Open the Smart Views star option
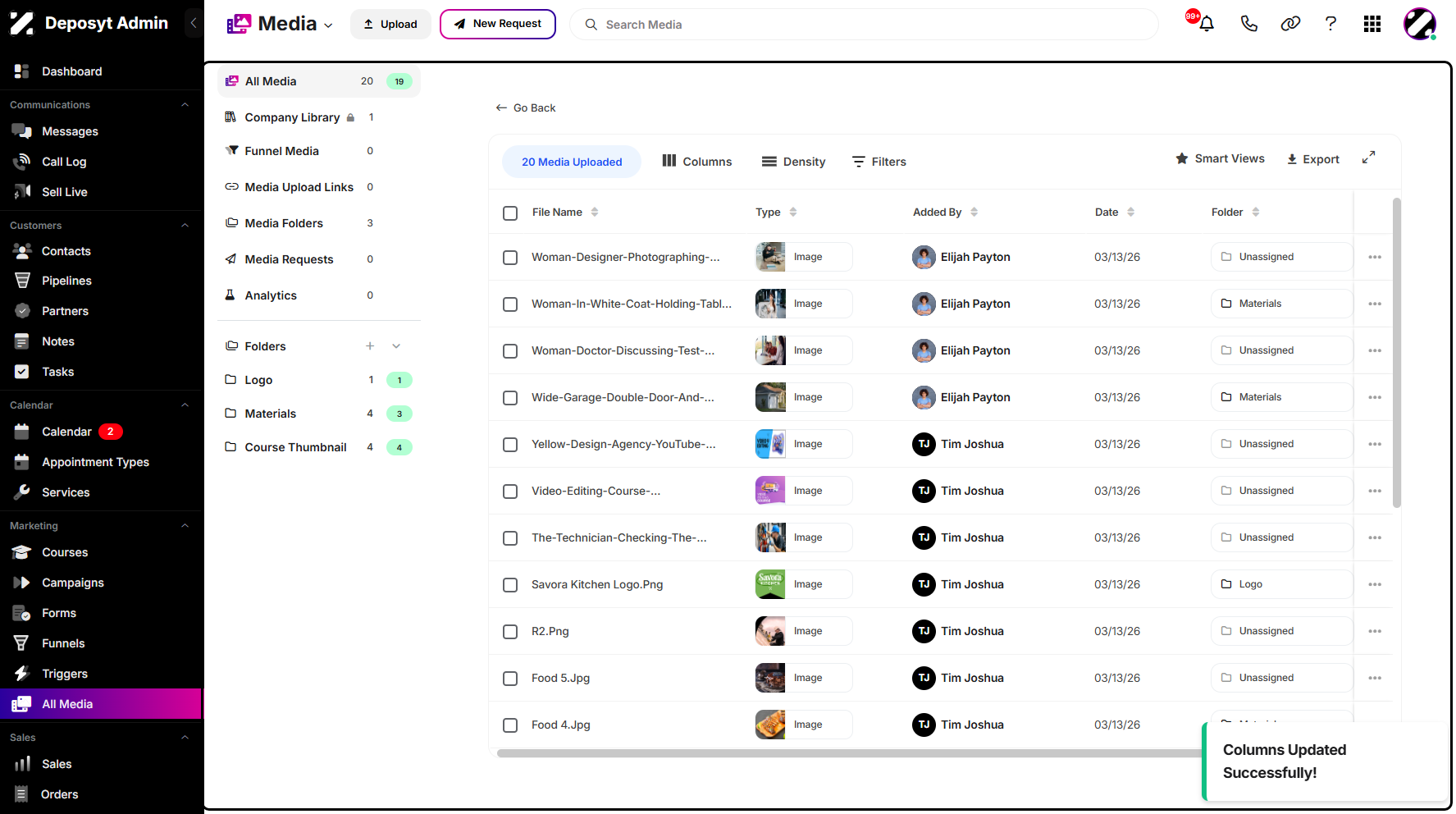1456x814 pixels. (1220, 158)
